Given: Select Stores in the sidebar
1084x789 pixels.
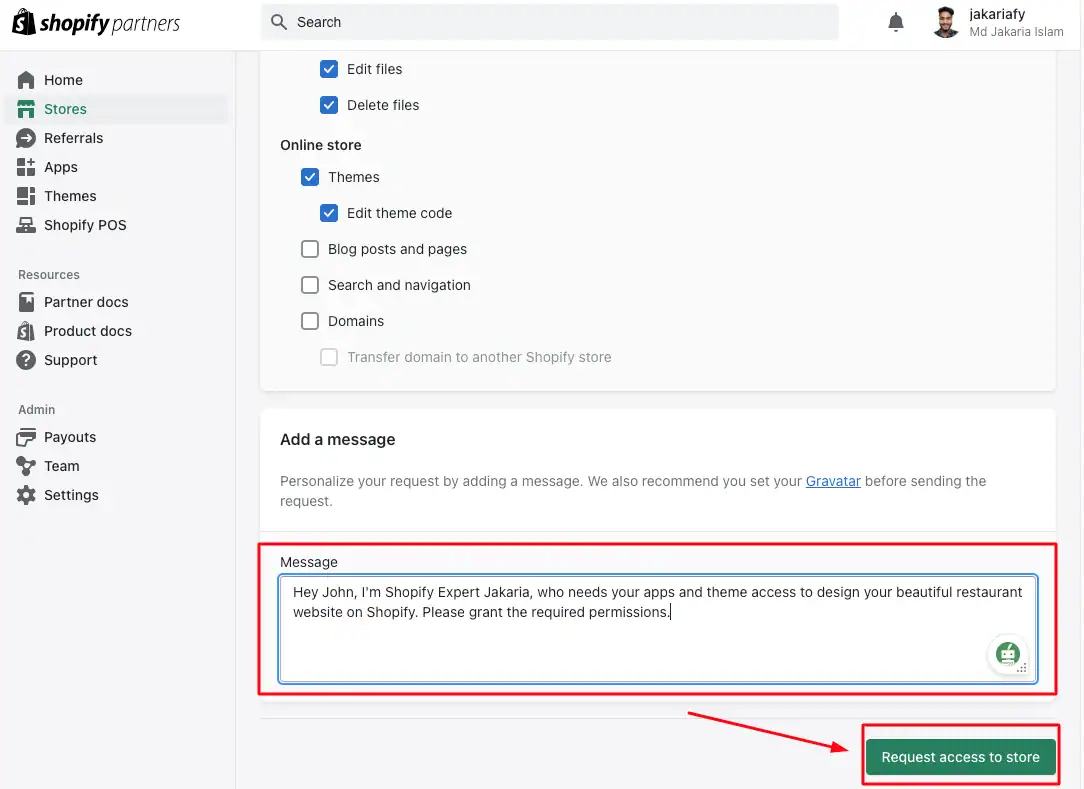Looking at the screenshot, I should pyautogui.click(x=116, y=109).
